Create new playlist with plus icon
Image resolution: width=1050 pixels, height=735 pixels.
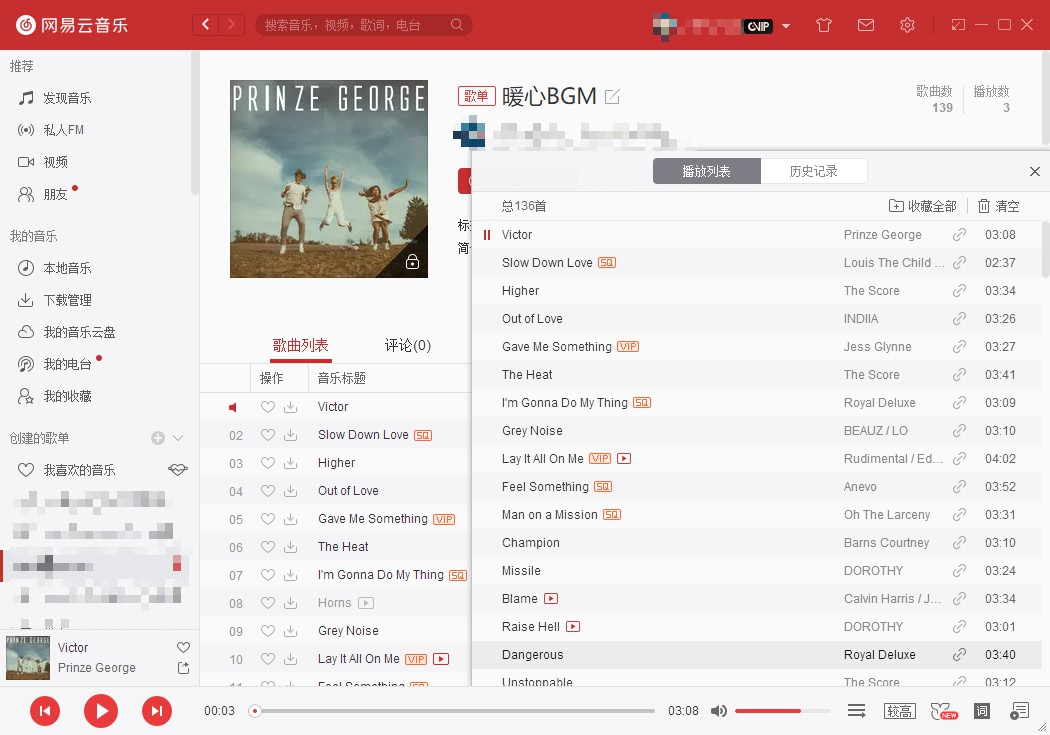[x=158, y=438]
